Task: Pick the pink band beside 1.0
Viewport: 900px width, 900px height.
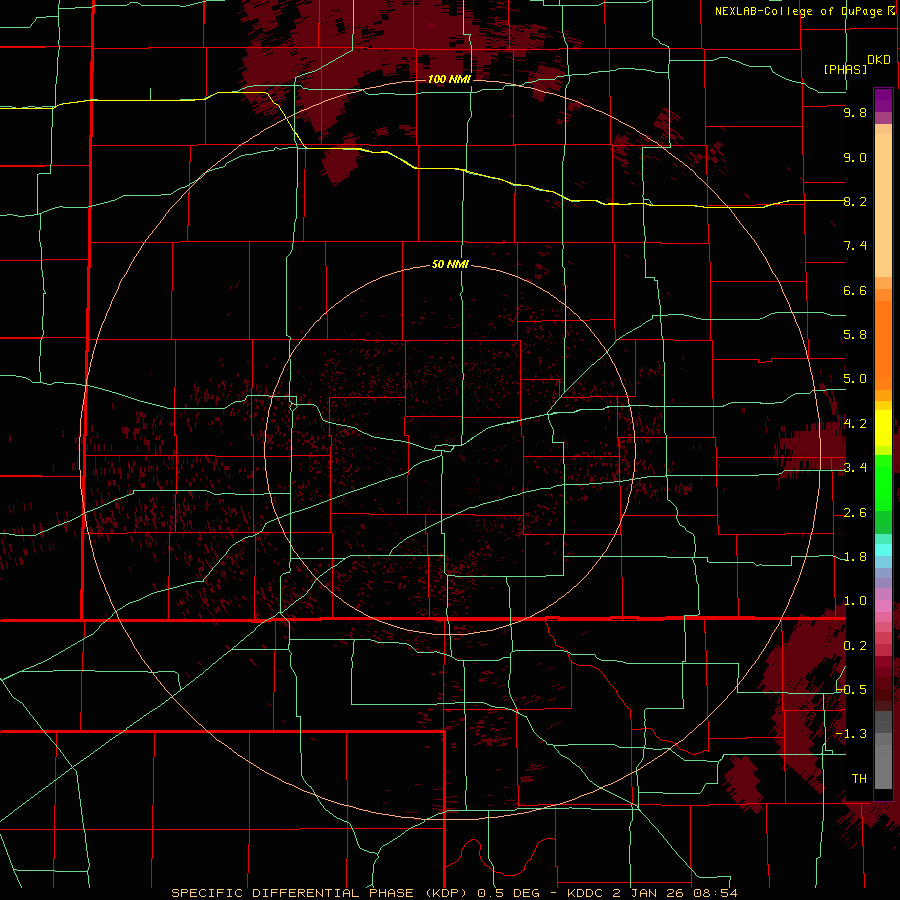Action: [x=883, y=606]
